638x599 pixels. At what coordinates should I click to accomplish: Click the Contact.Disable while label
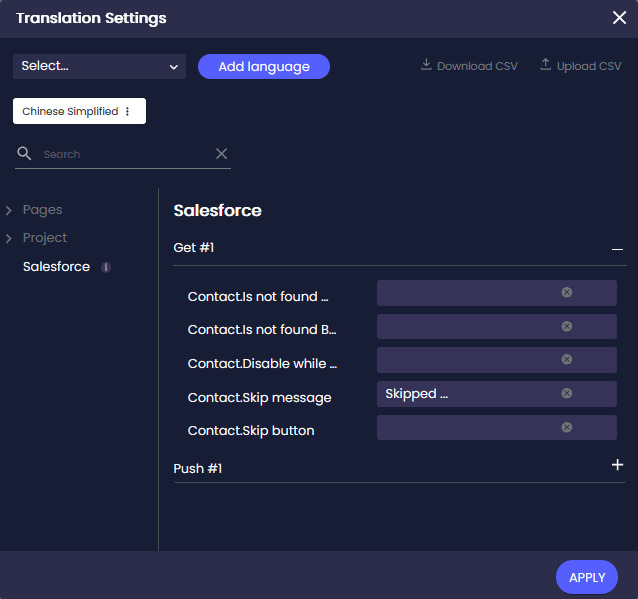[262, 363]
